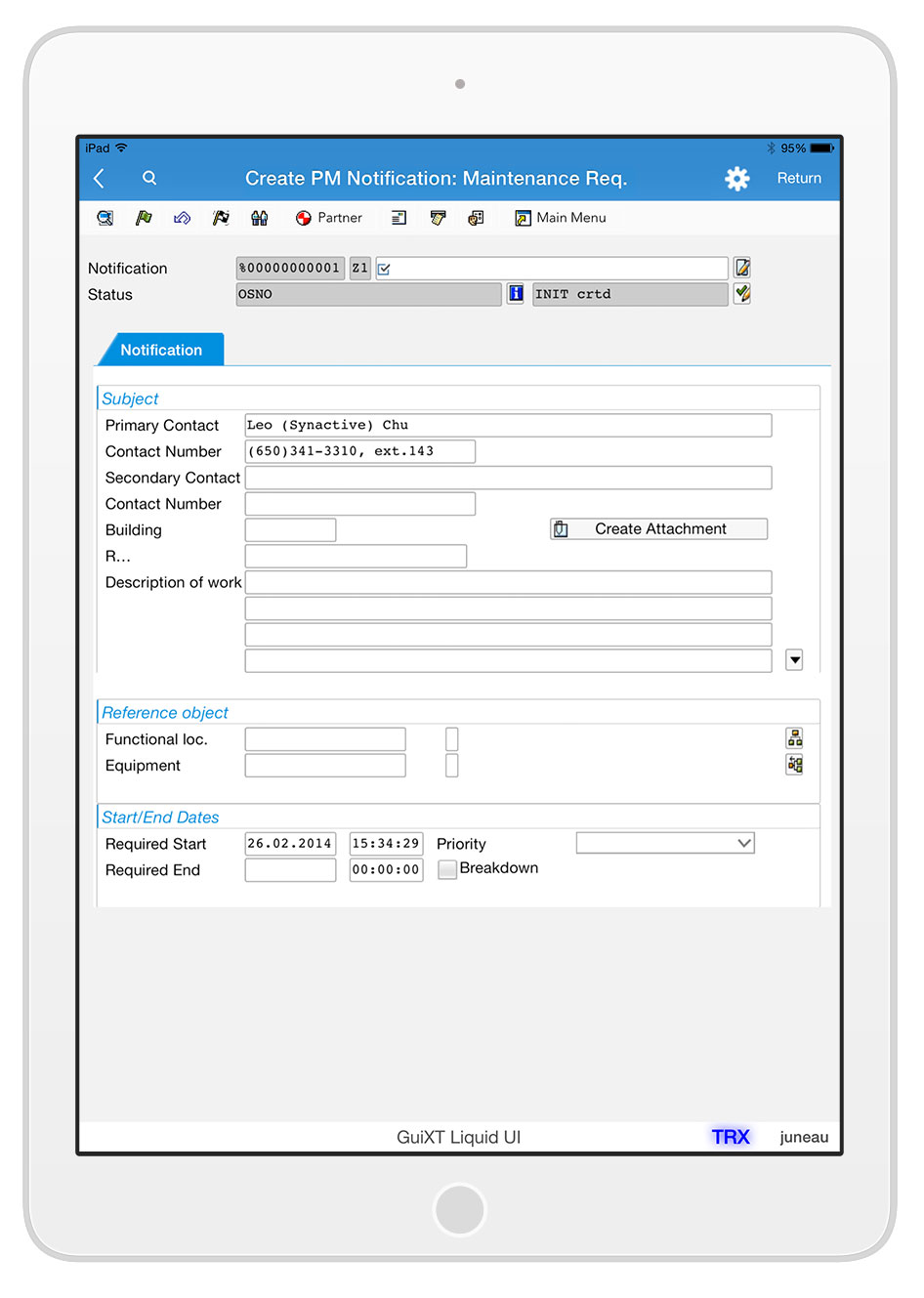Expand the description of work arrow button
924x1298 pixels.
pyautogui.click(x=794, y=660)
